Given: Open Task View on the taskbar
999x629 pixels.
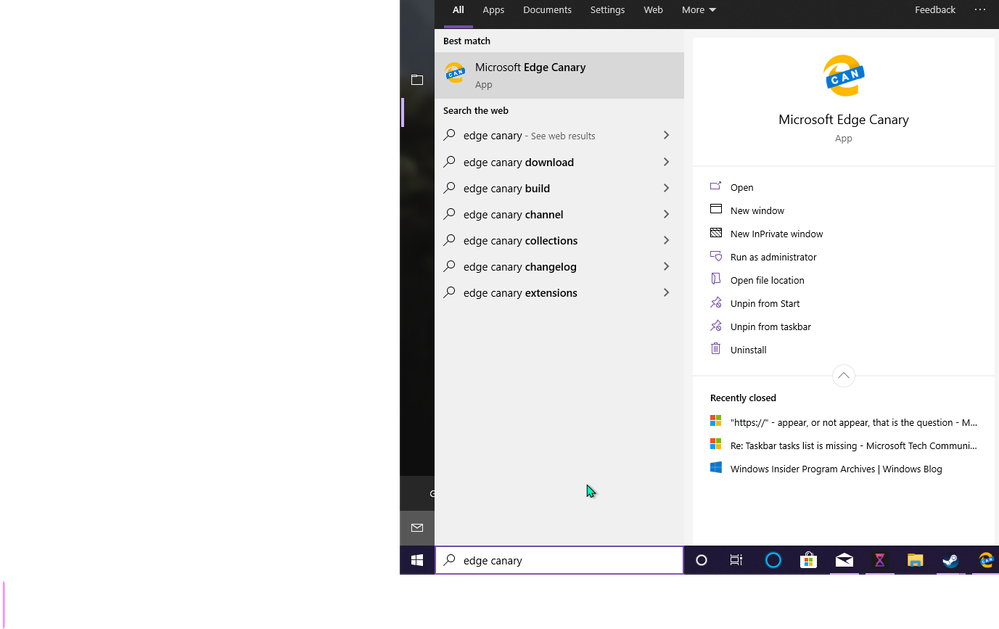Looking at the screenshot, I should [736, 560].
